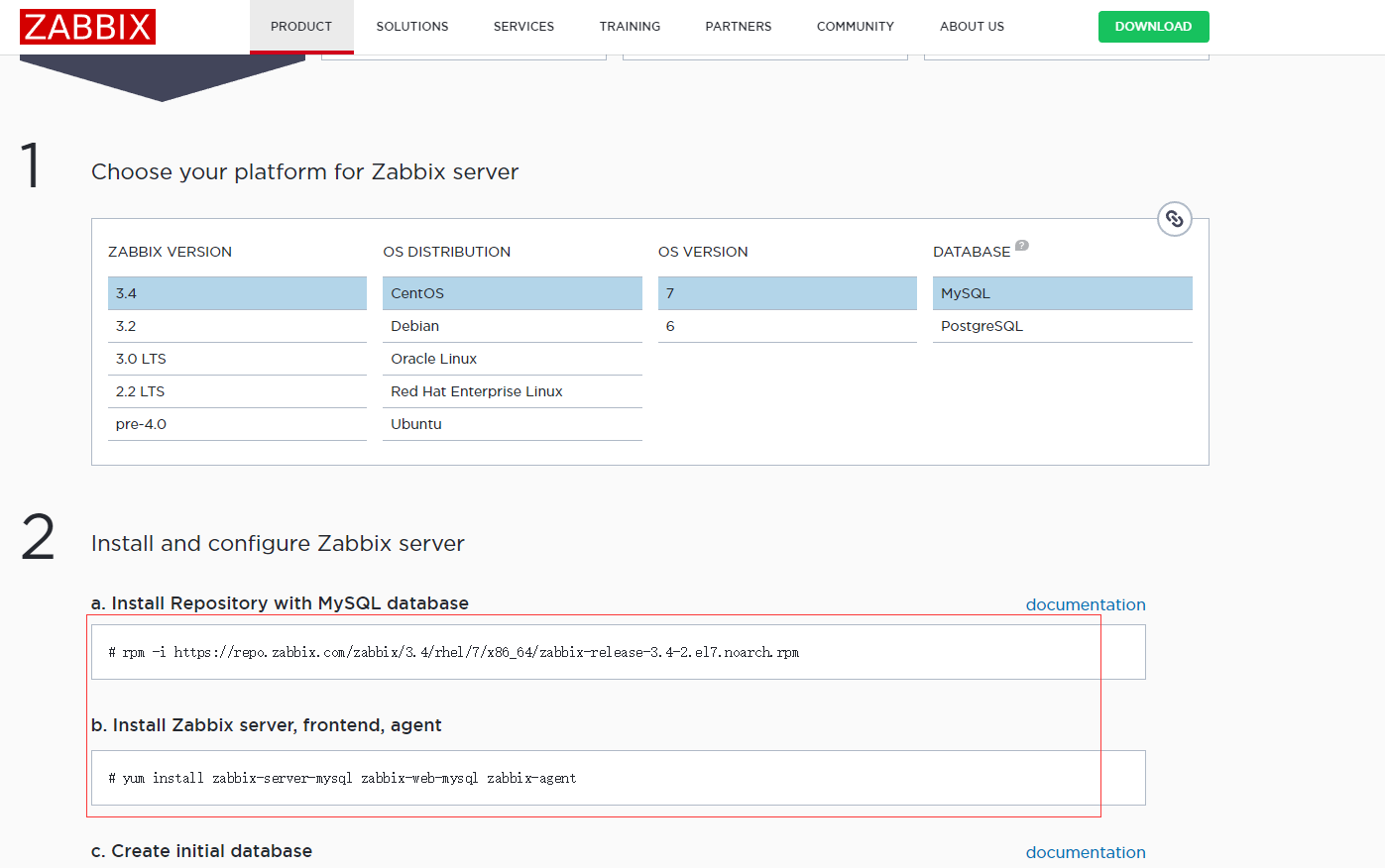Image resolution: width=1385 pixels, height=868 pixels.
Task: Open documentation link for Install Repository
Action: [1086, 604]
